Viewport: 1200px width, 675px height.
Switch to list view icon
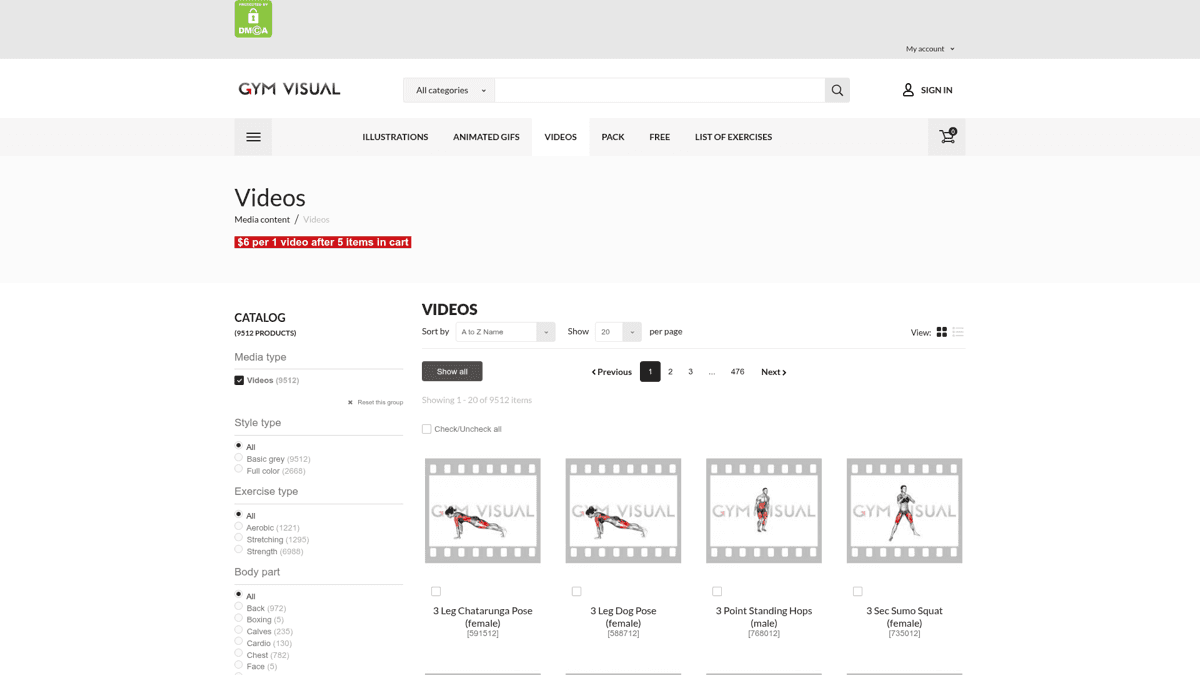958,332
